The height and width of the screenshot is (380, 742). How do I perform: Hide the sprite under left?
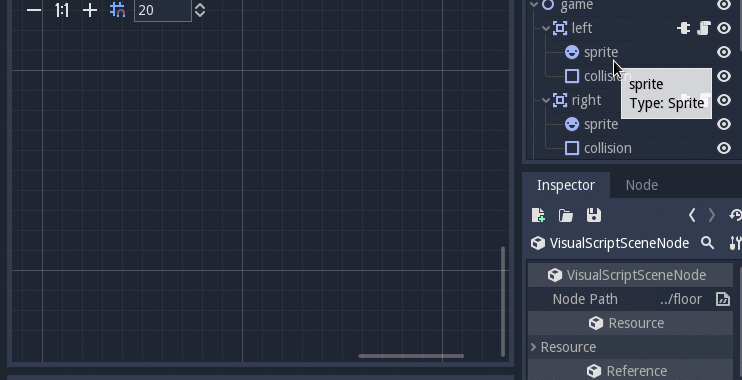click(x=724, y=52)
